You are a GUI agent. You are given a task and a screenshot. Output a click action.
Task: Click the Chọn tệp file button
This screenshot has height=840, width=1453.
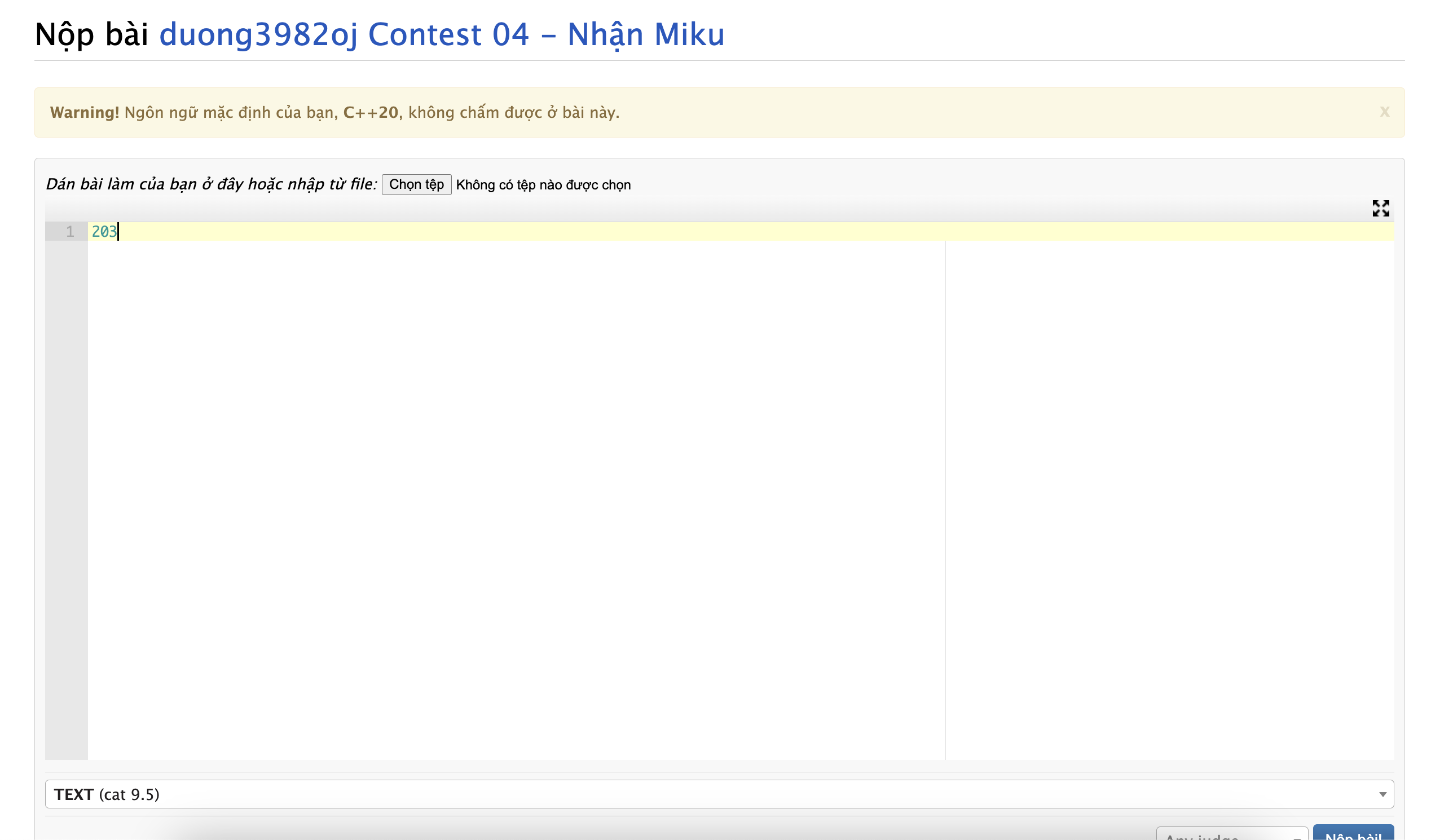point(416,184)
